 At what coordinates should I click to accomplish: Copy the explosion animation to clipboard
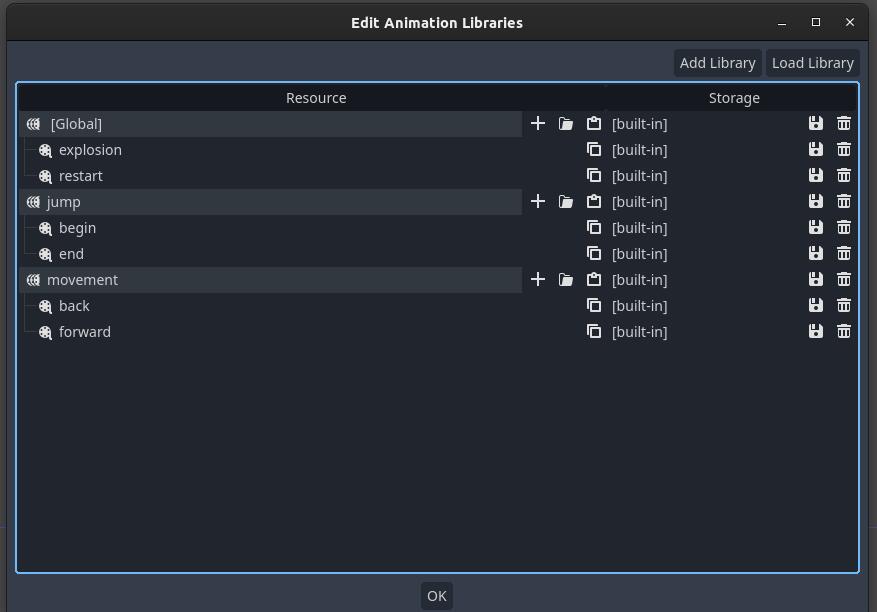pos(593,149)
